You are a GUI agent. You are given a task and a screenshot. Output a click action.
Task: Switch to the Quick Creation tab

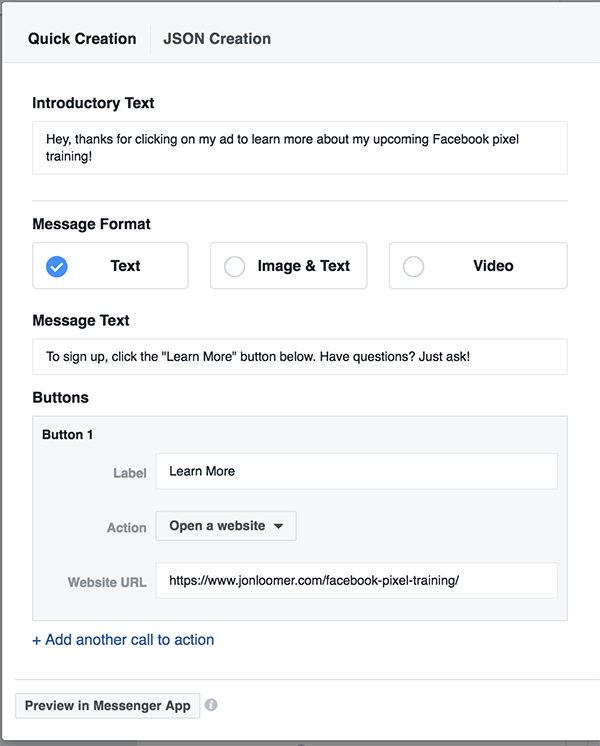pos(82,39)
